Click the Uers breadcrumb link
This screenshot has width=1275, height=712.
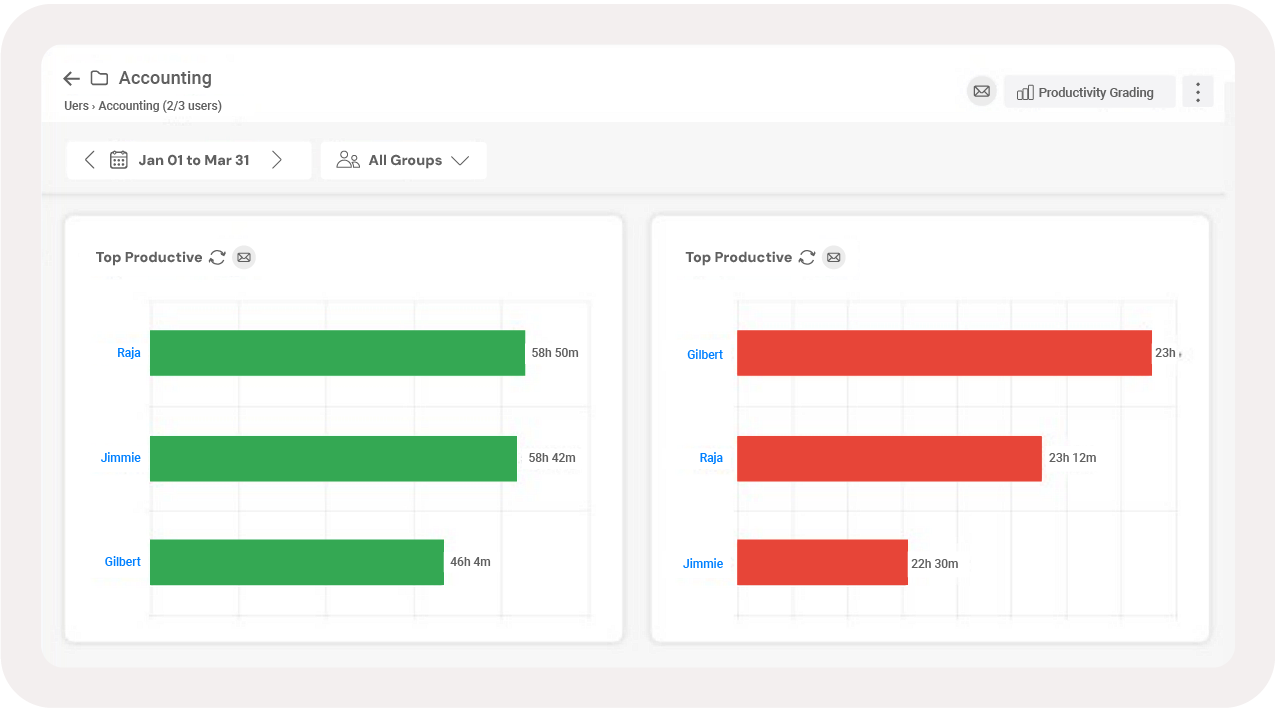coord(76,106)
